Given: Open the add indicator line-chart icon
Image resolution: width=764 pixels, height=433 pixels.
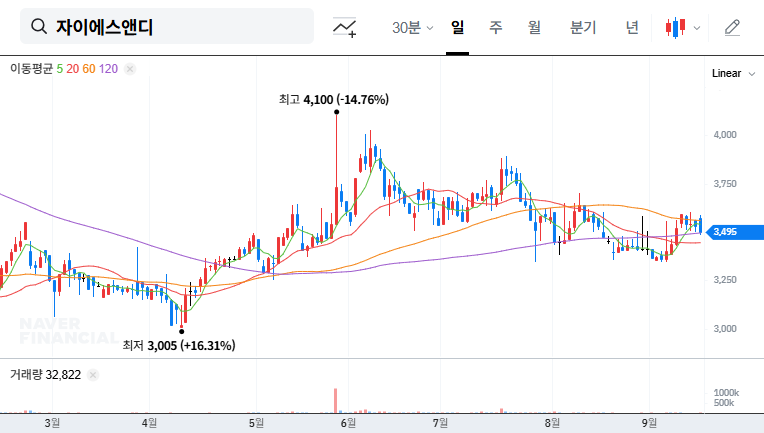Looking at the screenshot, I should click(344, 27).
